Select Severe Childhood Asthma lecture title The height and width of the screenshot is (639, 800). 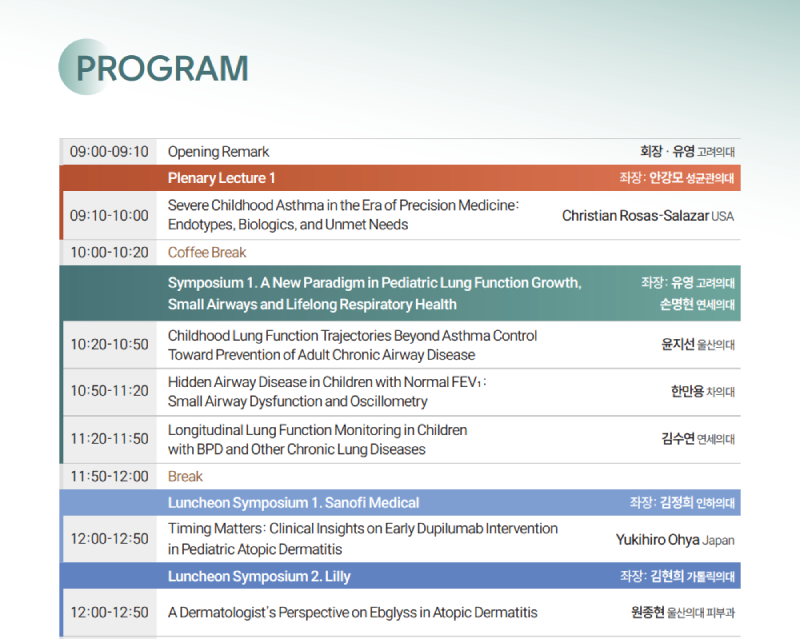(x=343, y=215)
